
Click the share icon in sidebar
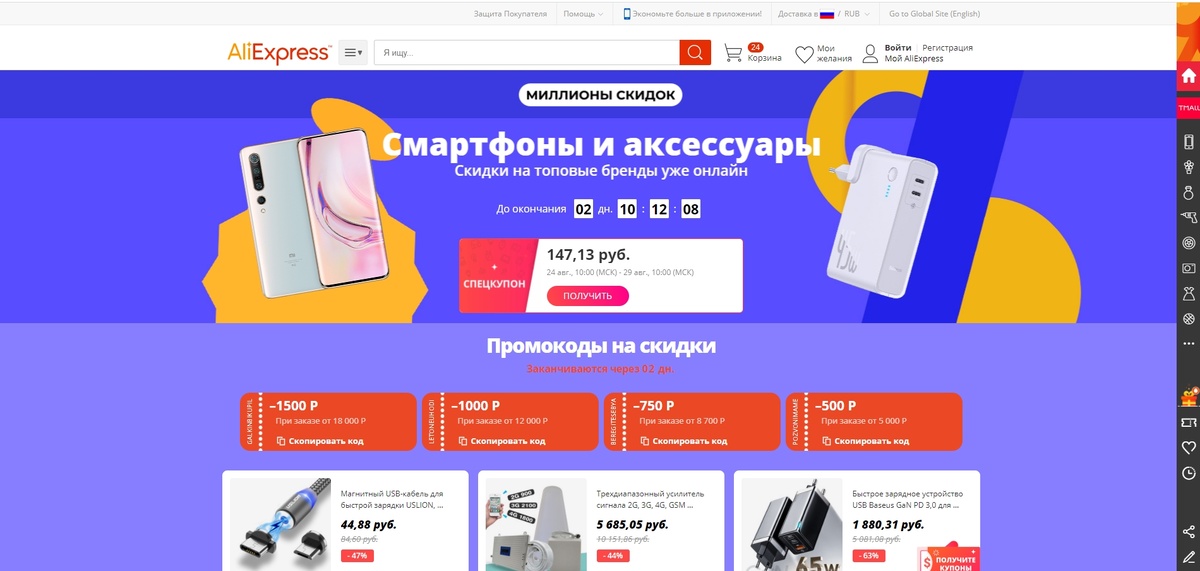point(1188,532)
